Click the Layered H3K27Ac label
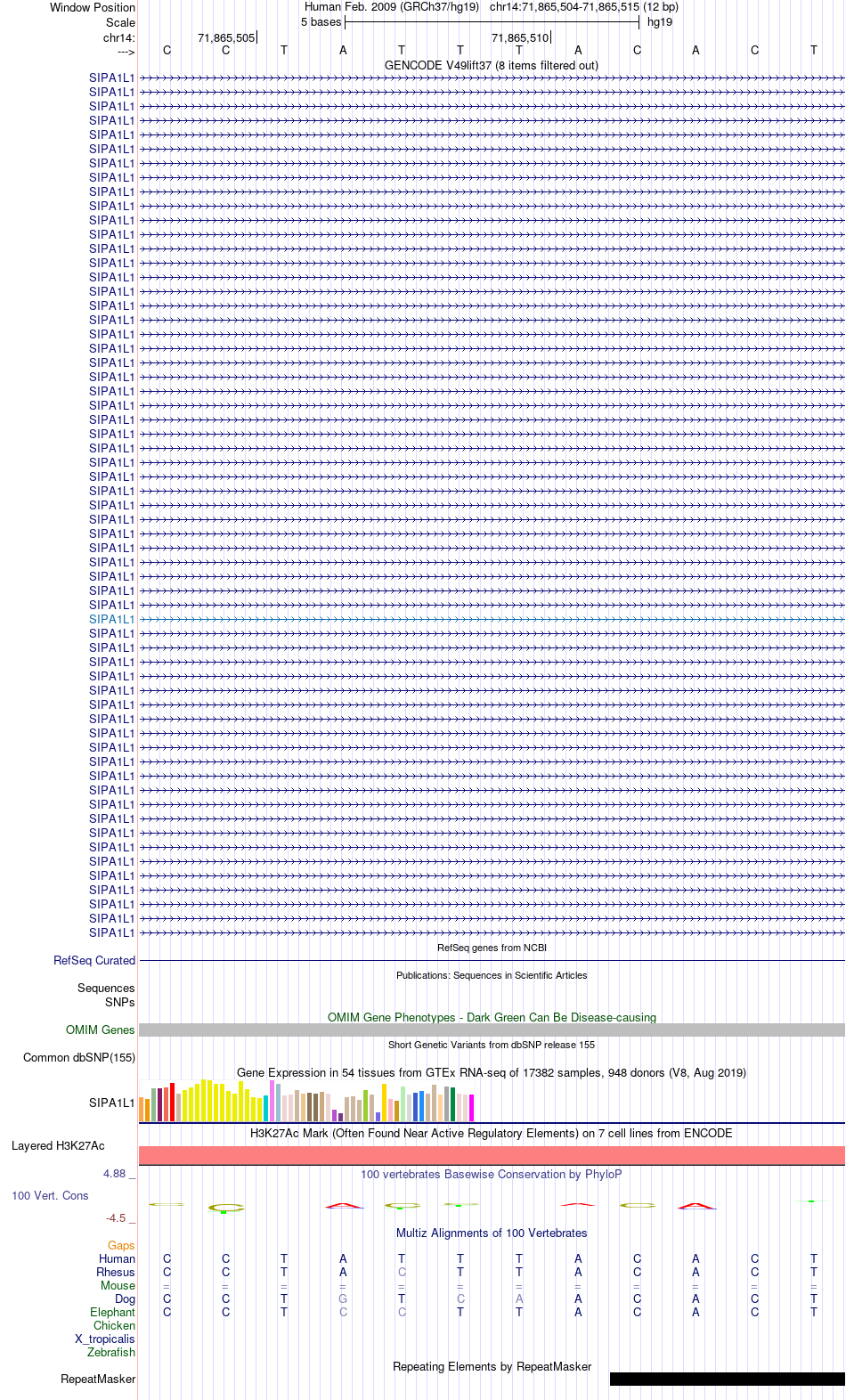Screen dimensions: 846x1400 (58, 1145)
